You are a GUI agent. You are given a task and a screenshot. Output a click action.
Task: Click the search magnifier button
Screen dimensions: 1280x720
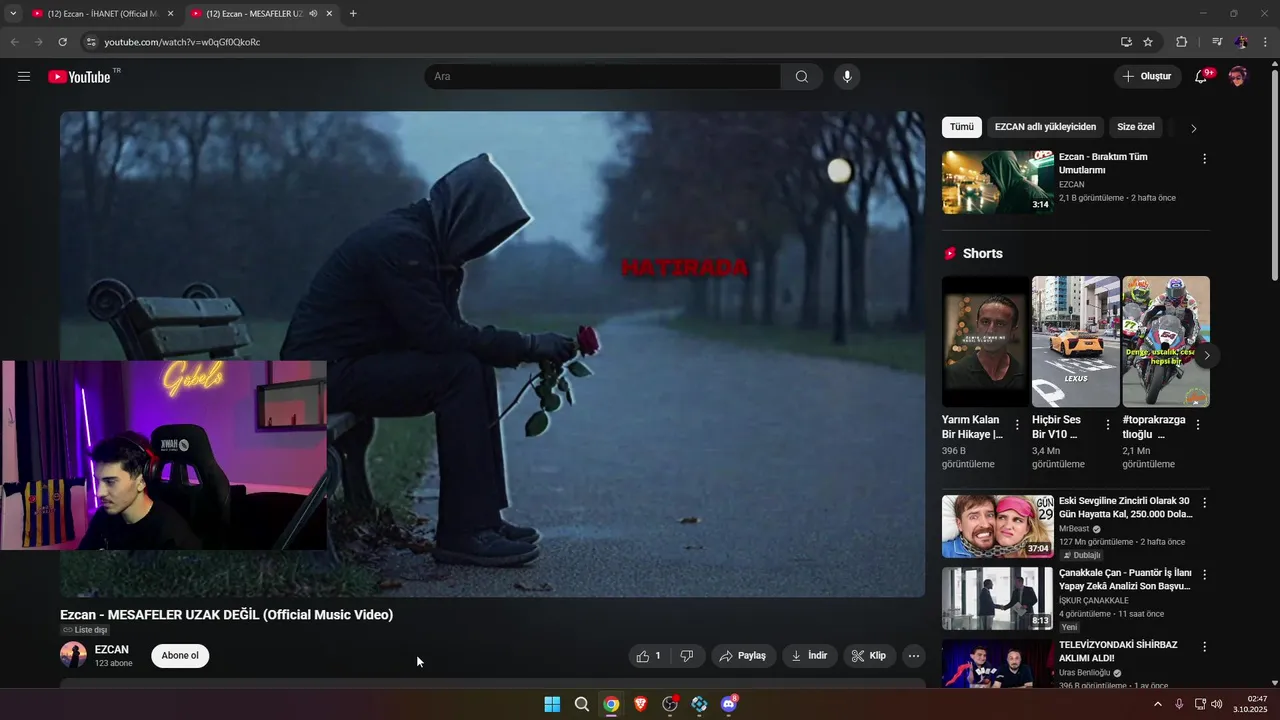tap(802, 77)
